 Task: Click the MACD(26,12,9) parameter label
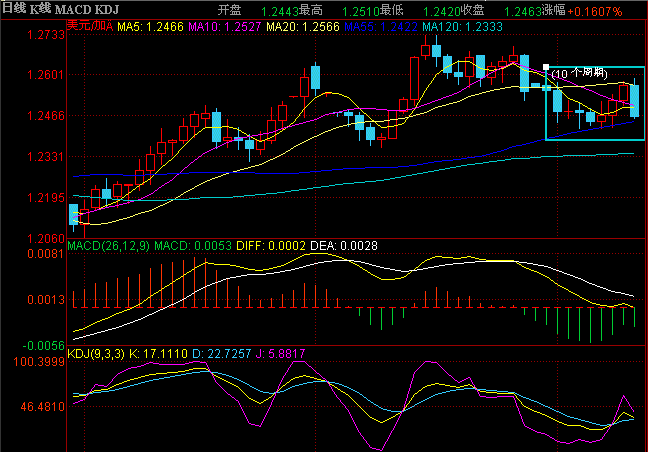[108, 246]
